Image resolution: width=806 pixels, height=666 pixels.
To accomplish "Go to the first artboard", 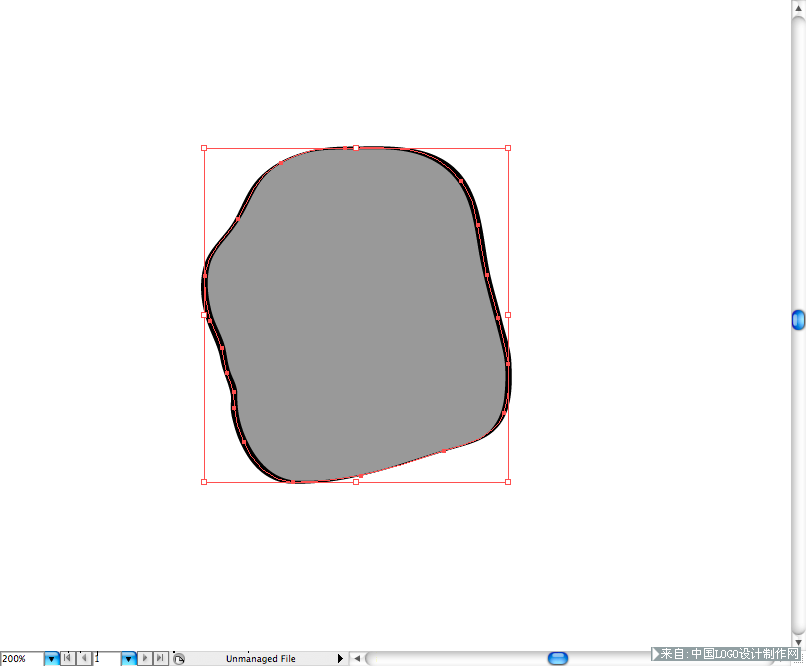I will pyautogui.click(x=67, y=658).
